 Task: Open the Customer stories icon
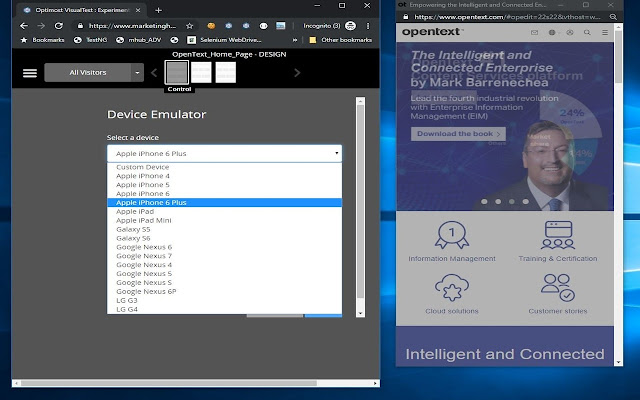pyautogui.click(x=558, y=287)
